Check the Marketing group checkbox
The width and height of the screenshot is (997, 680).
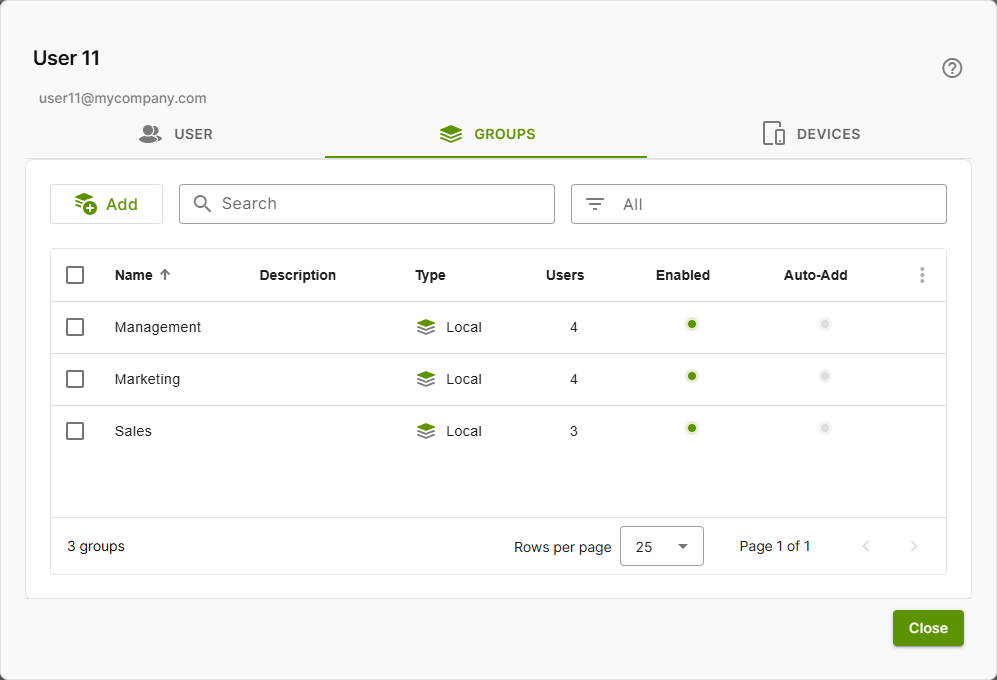click(x=75, y=379)
